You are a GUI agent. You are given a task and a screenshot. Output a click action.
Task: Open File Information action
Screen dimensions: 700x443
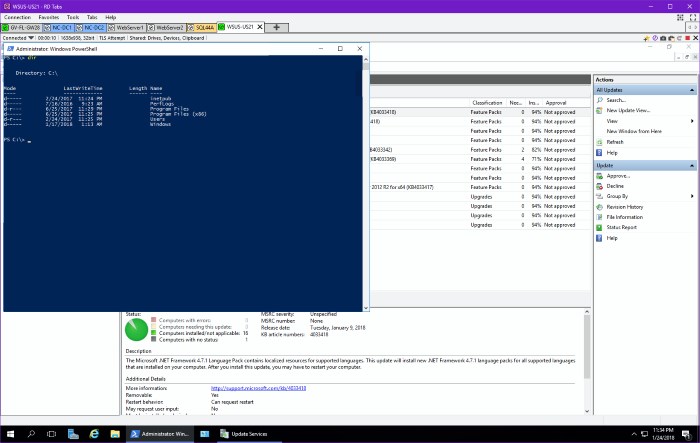pos(625,217)
